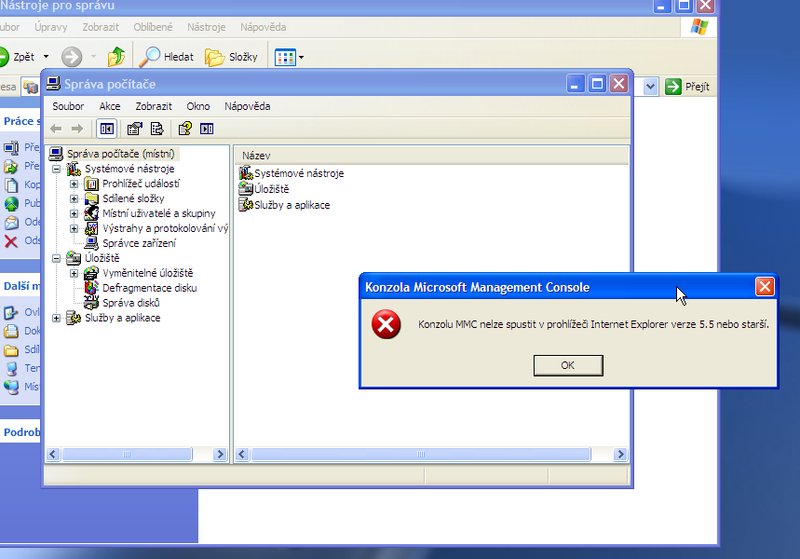Expand the Výstrahy a protokolování node
This screenshot has height=559, width=800.
click(x=74, y=228)
